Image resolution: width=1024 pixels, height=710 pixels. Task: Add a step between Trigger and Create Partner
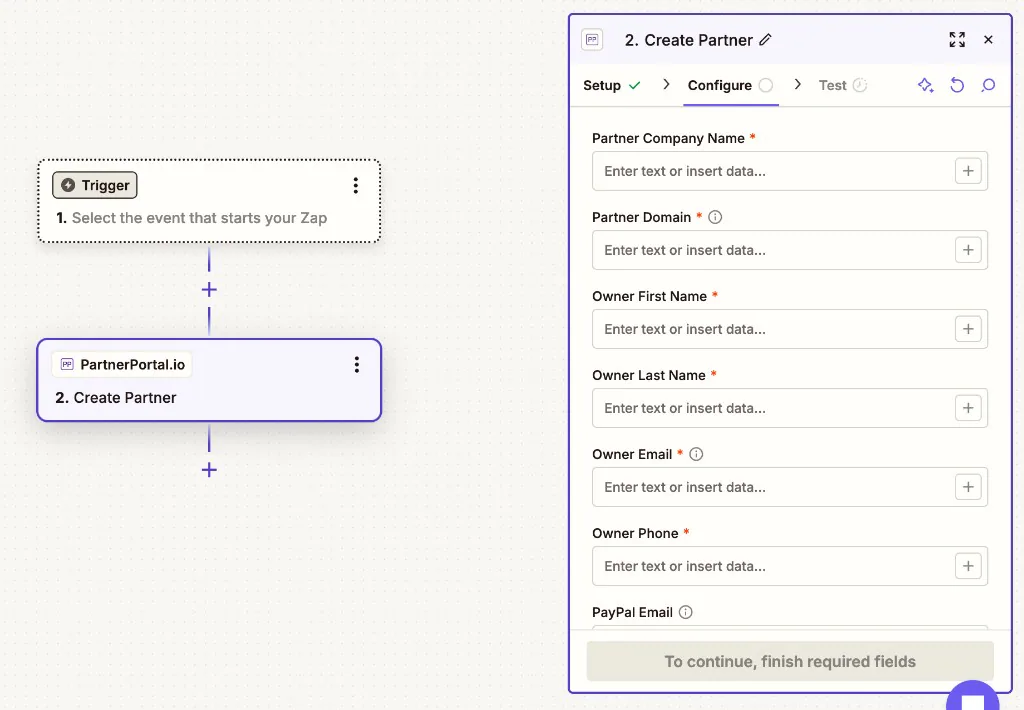209,289
